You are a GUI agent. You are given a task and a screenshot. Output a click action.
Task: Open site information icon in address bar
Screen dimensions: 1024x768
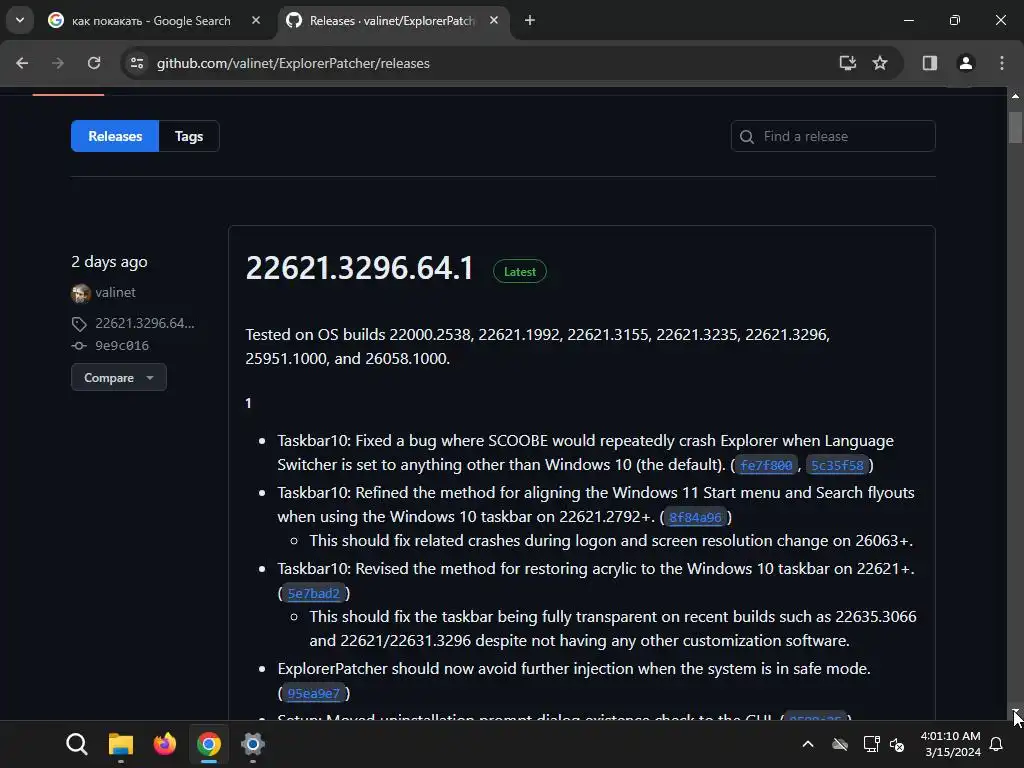point(137,63)
